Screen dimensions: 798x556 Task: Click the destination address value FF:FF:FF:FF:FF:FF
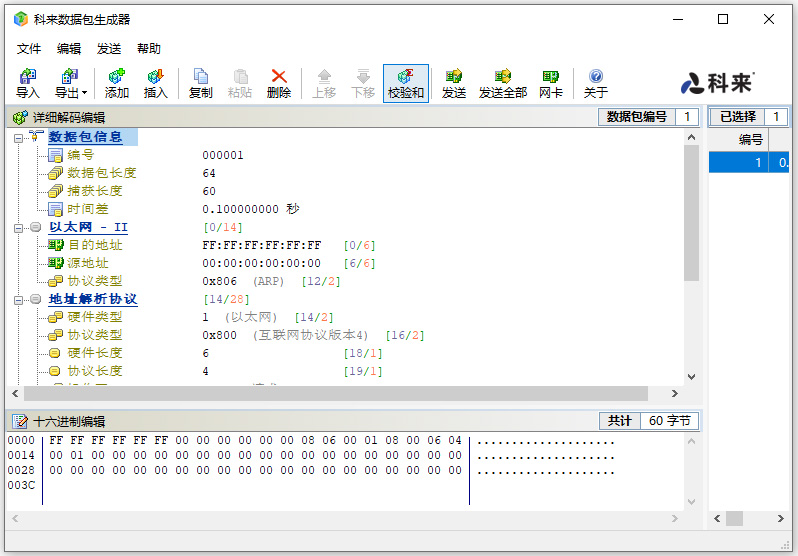(x=262, y=245)
